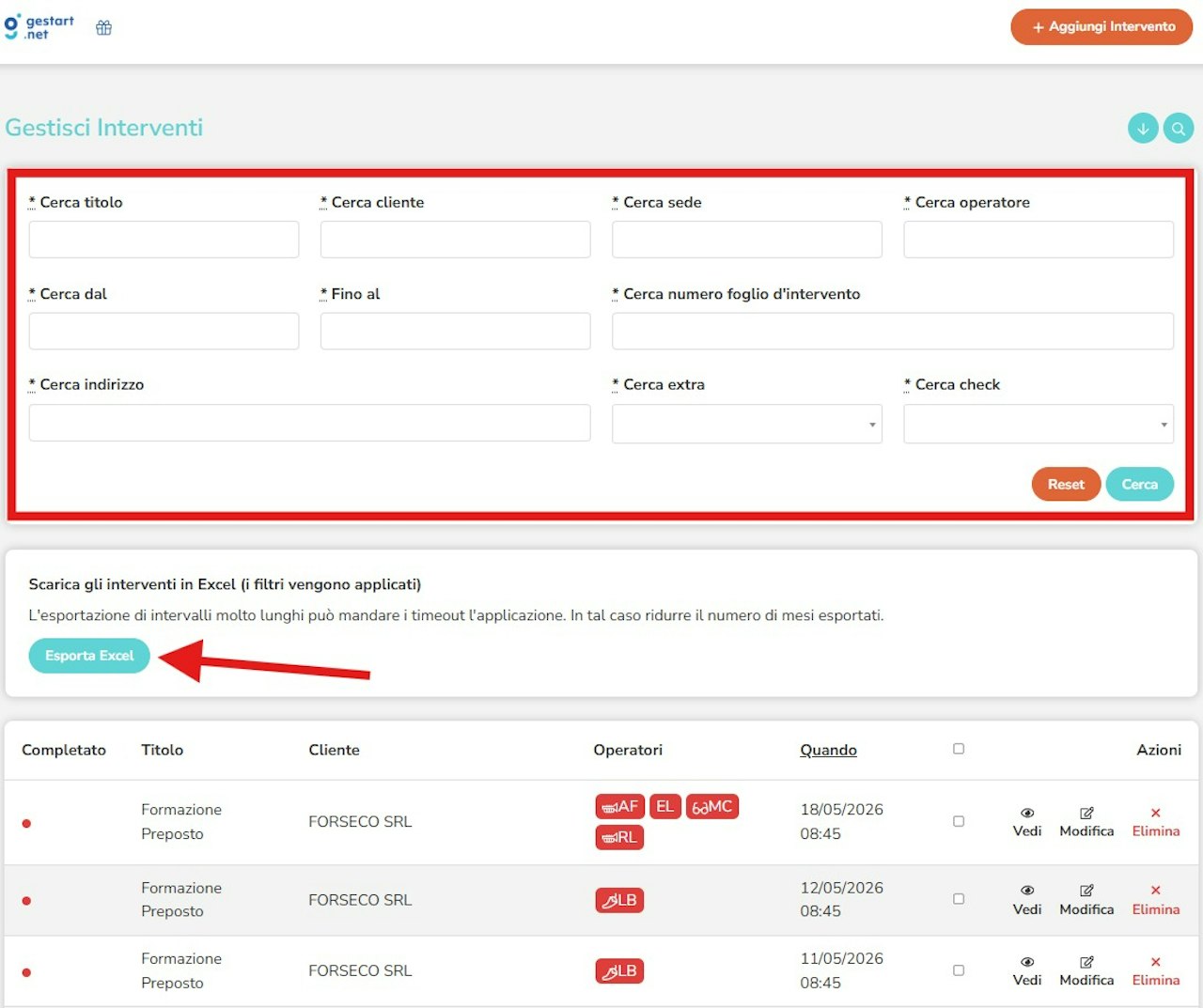This screenshot has width=1203, height=1008.
Task: Edit the 11/05/2026 intervention via Modifica
Action: [x=1086, y=971]
